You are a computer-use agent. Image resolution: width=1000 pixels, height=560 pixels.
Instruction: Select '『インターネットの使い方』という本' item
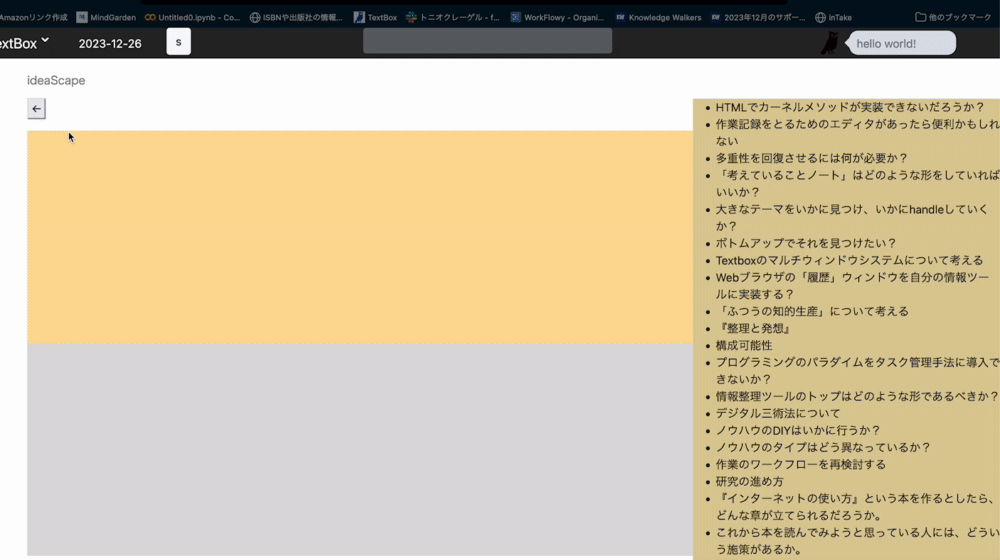tap(855, 507)
